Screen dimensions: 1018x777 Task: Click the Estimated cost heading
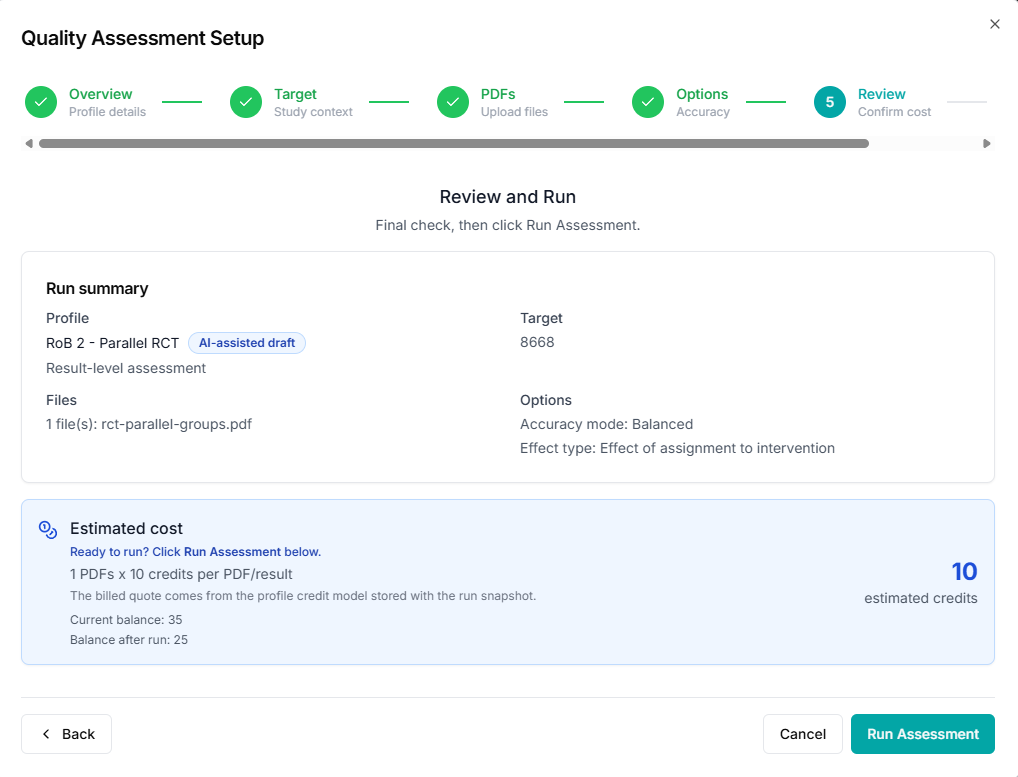coord(127,529)
